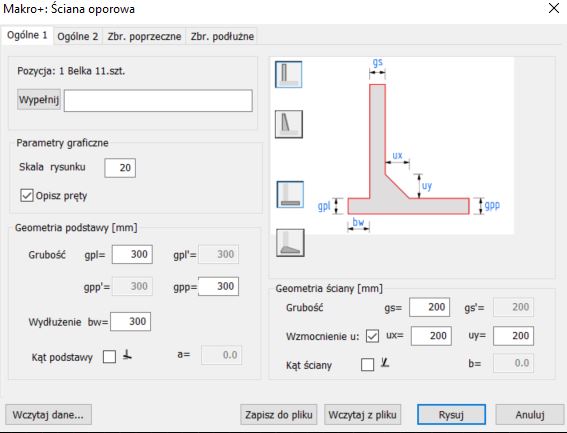
Task: Click the gs wall thickness field
Action: coord(429,307)
